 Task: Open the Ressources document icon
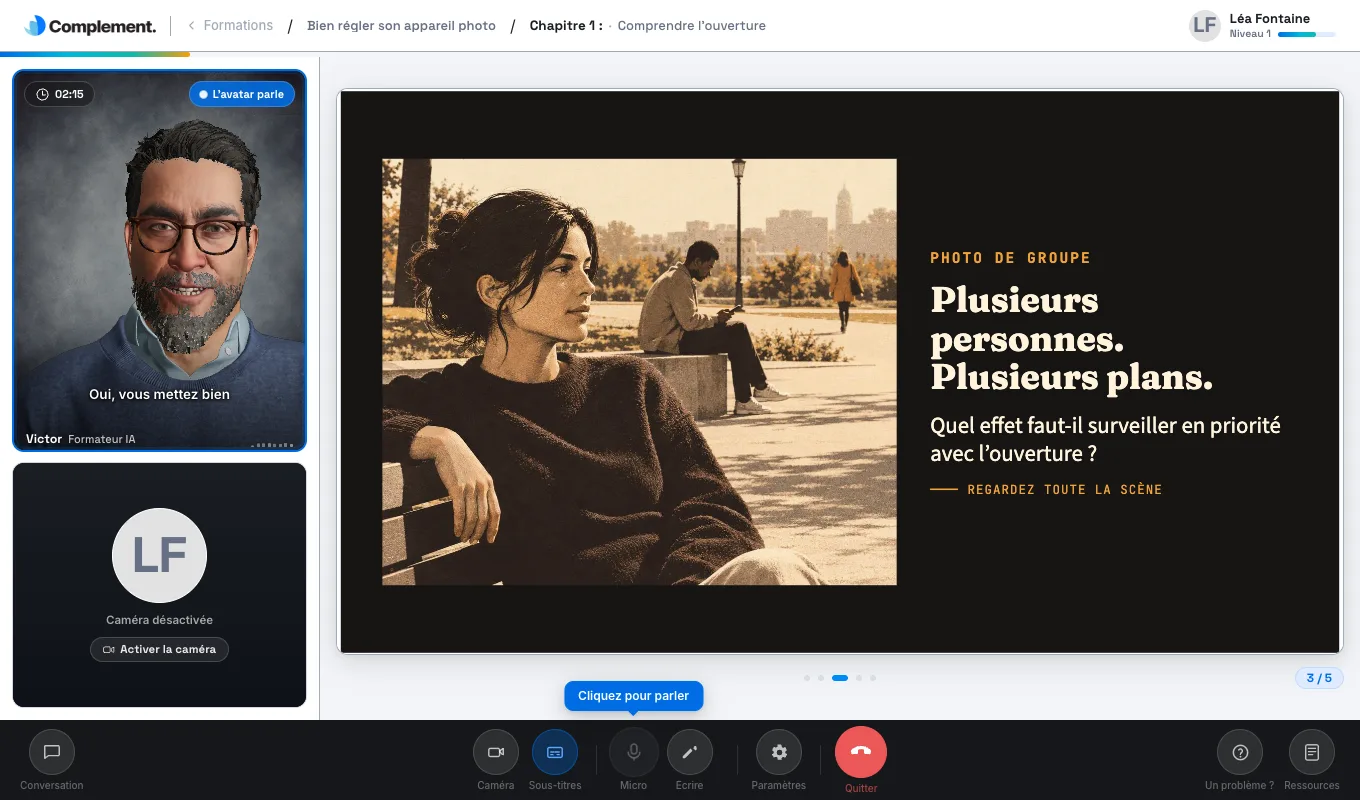click(x=1312, y=752)
